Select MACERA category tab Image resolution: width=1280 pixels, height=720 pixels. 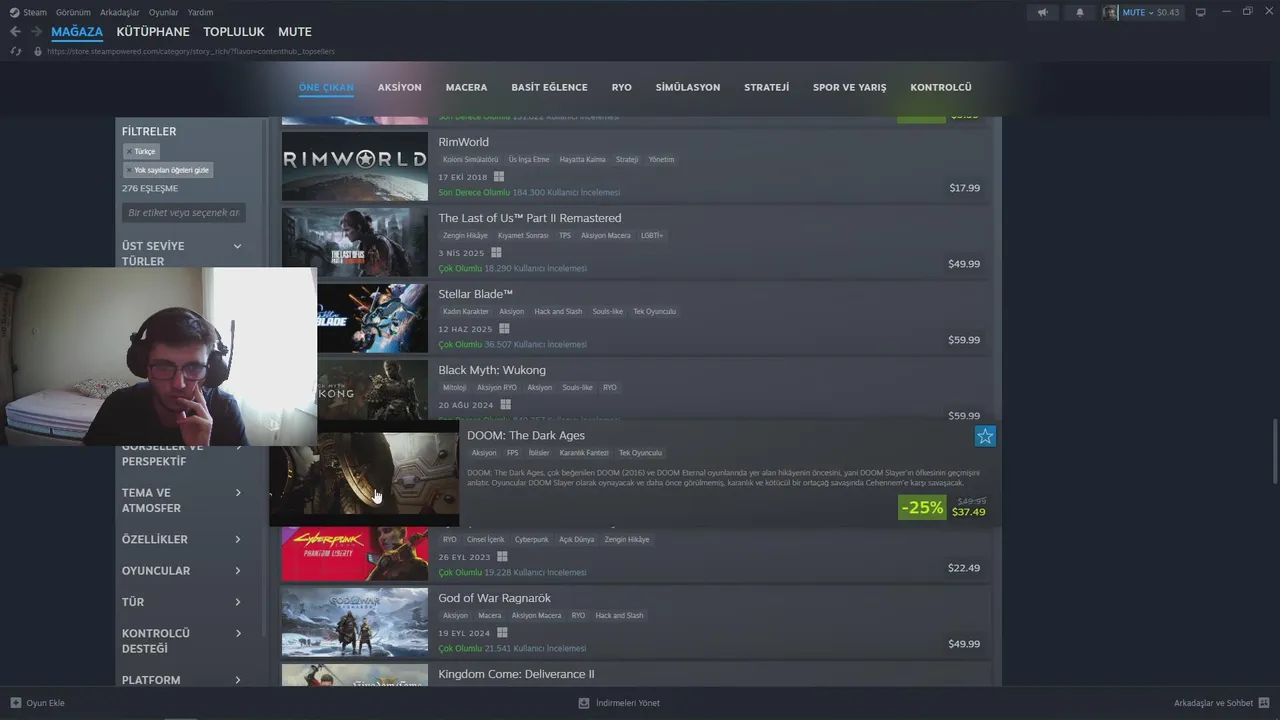click(466, 87)
